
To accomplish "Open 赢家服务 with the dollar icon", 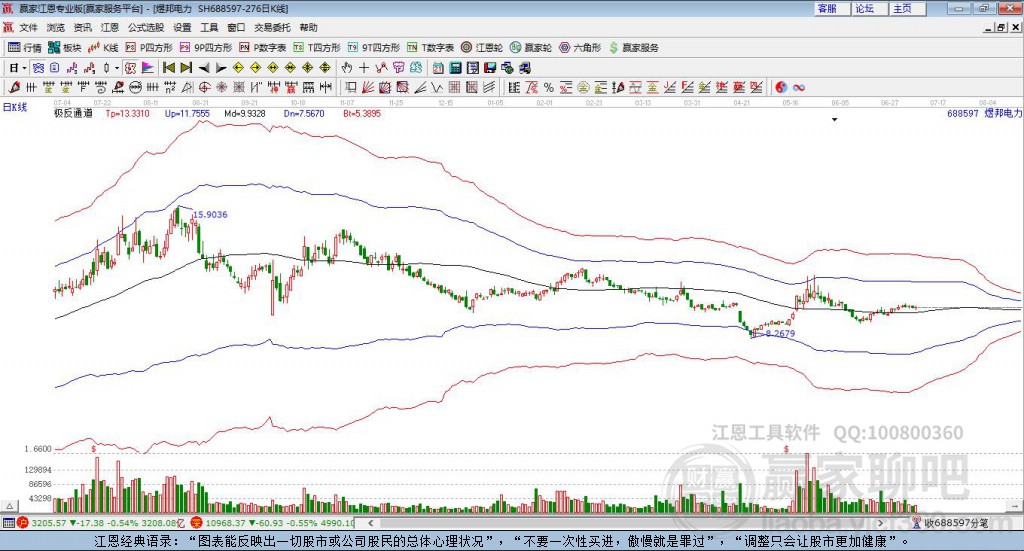I will click(633, 48).
